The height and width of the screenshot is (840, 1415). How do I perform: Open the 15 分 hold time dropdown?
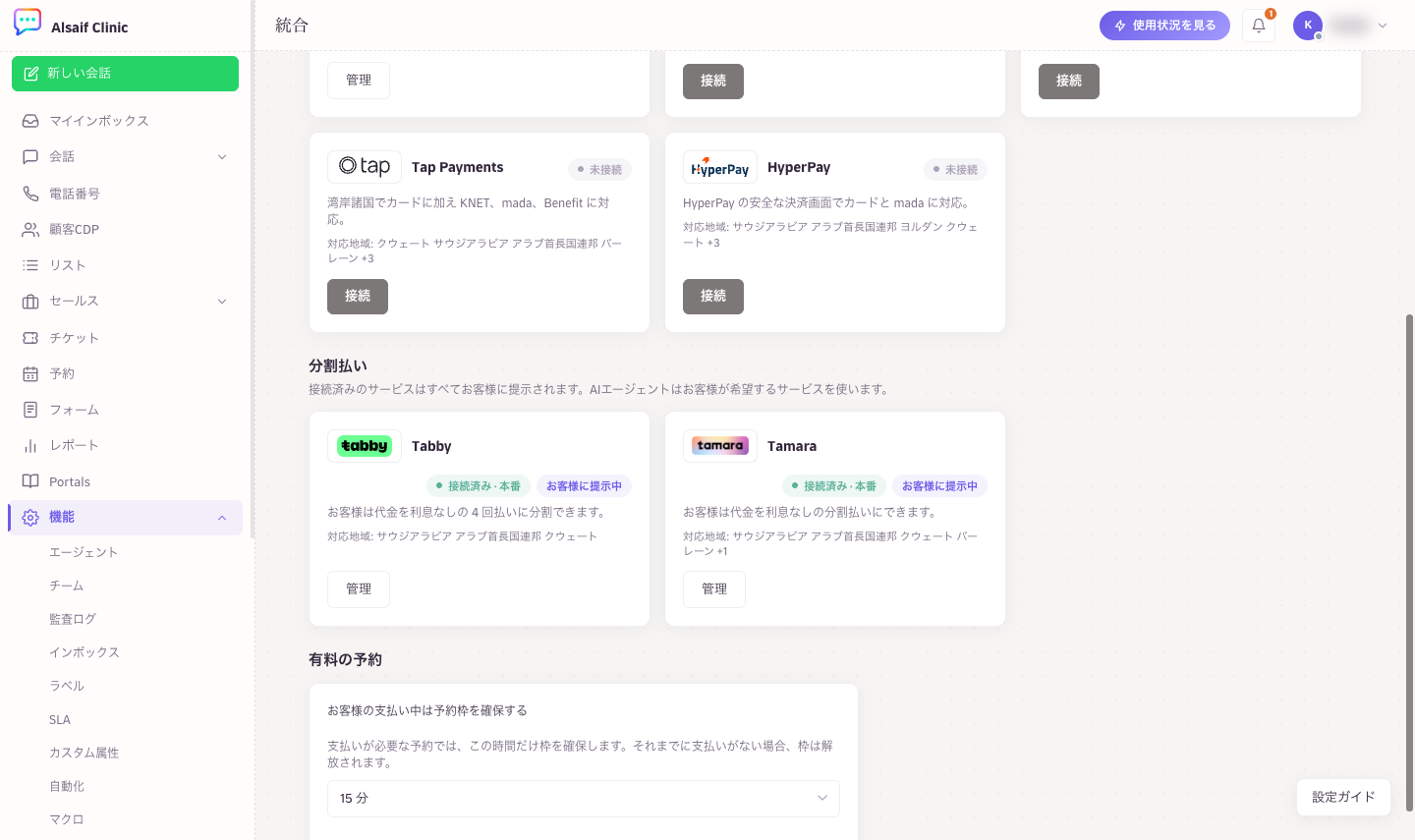coord(584,799)
